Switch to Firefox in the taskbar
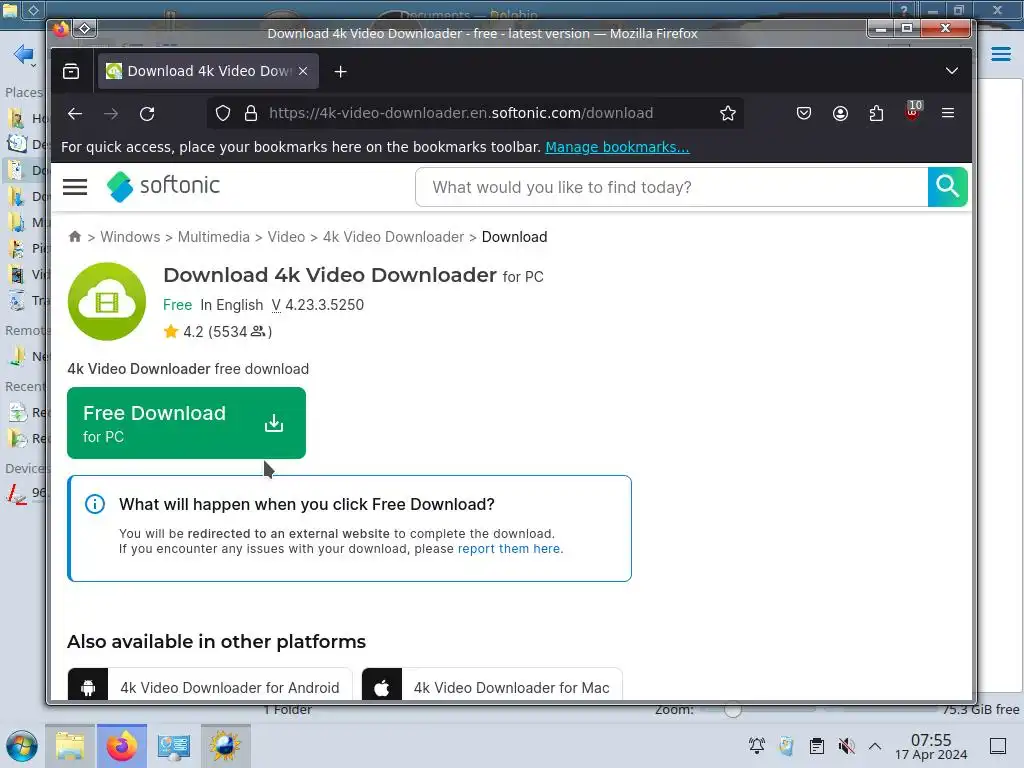Image resolution: width=1024 pixels, height=768 pixels. [122, 746]
